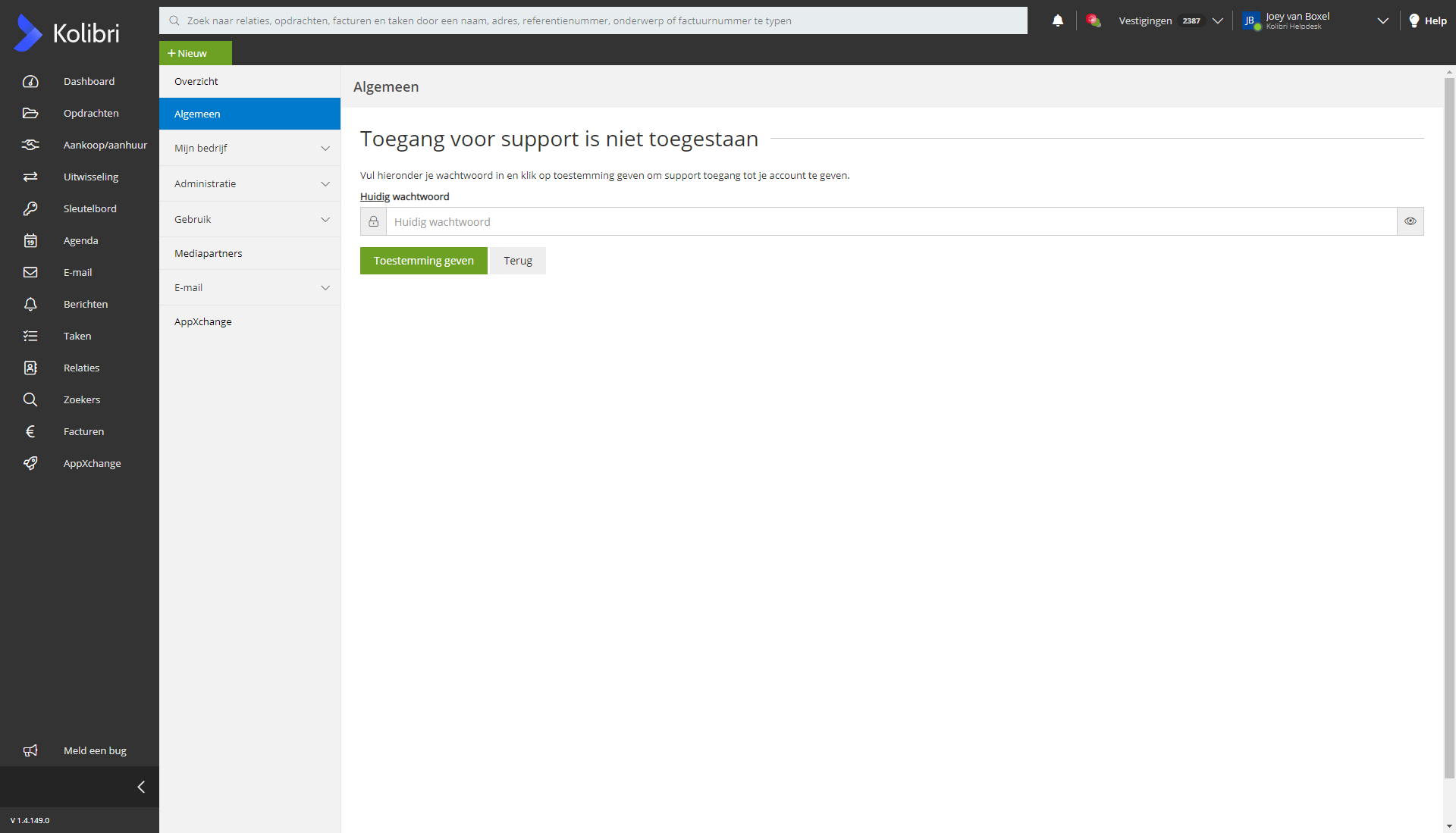1456x833 pixels.
Task: Click the Kolibri logo
Action: click(67, 33)
